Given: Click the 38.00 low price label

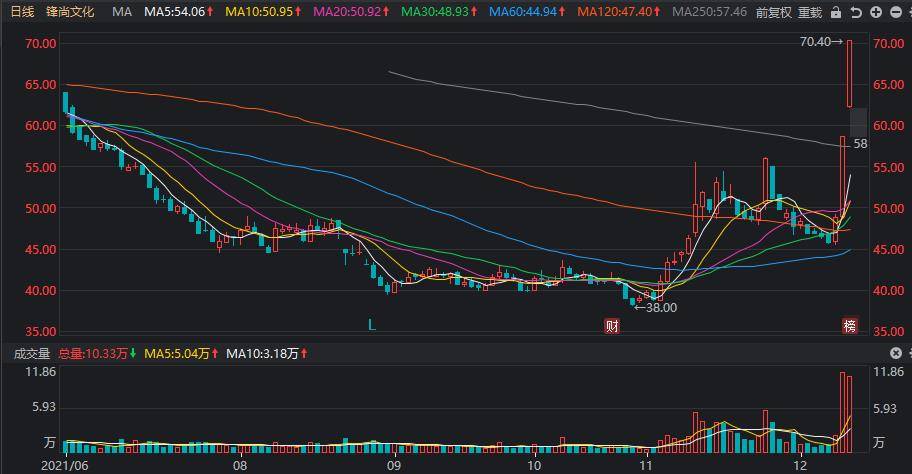Looking at the screenshot, I should coord(656,308).
